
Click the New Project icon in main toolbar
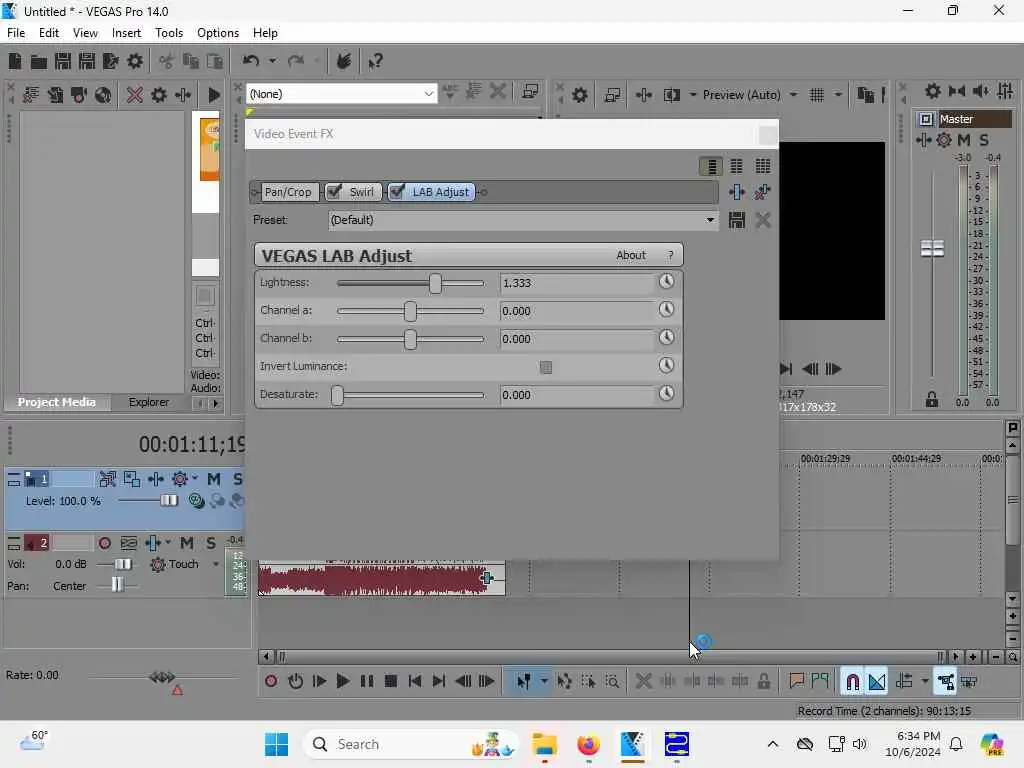[x=15, y=61]
